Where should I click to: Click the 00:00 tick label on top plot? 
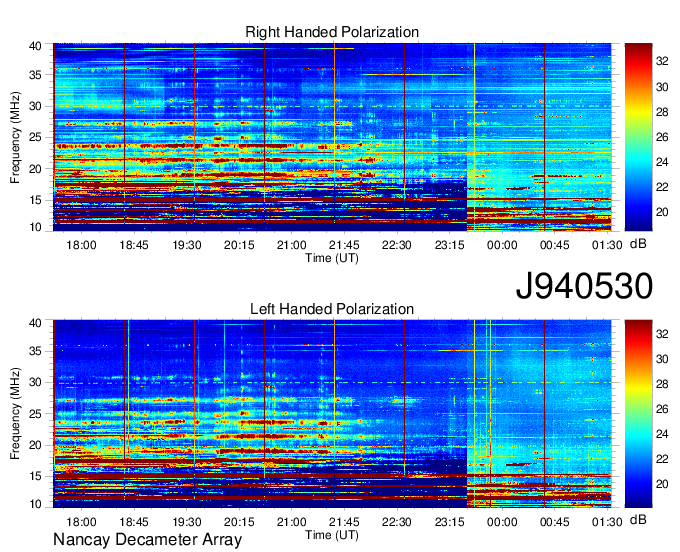(x=502, y=245)
